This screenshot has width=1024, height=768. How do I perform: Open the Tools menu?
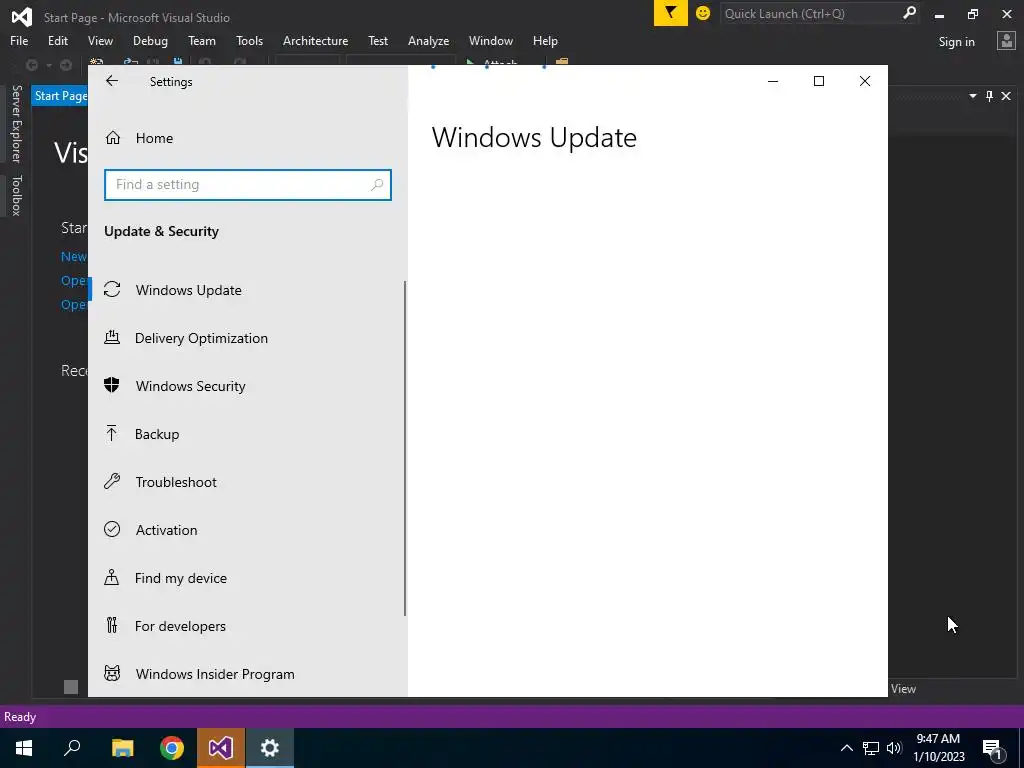pos(249,40)
